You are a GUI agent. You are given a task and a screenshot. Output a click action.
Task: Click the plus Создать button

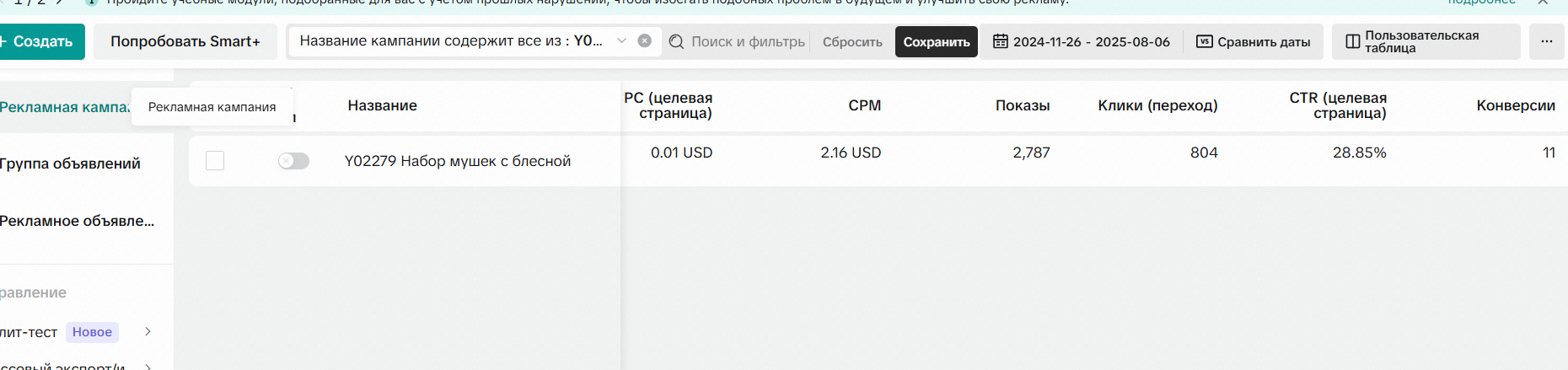point(39,41)
